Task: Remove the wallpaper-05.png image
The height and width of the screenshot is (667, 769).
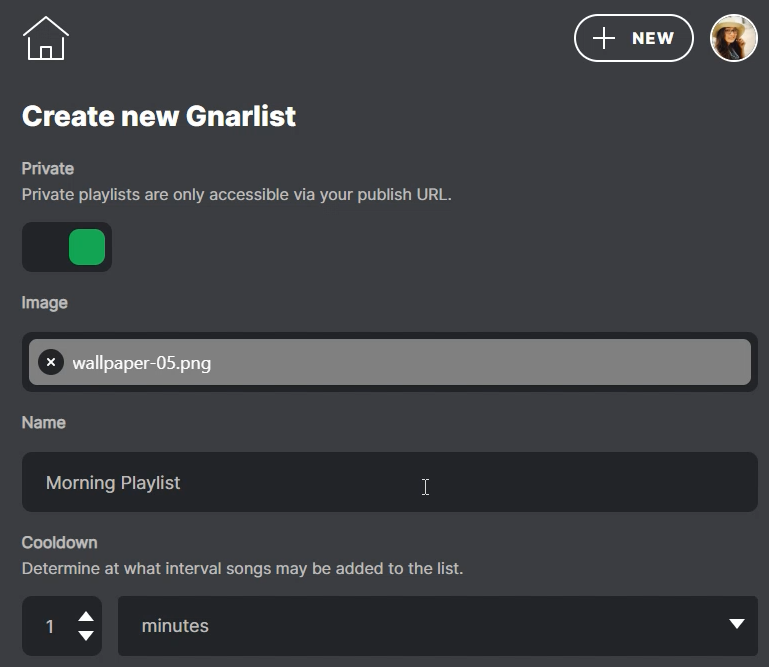Action: point(51,362)
